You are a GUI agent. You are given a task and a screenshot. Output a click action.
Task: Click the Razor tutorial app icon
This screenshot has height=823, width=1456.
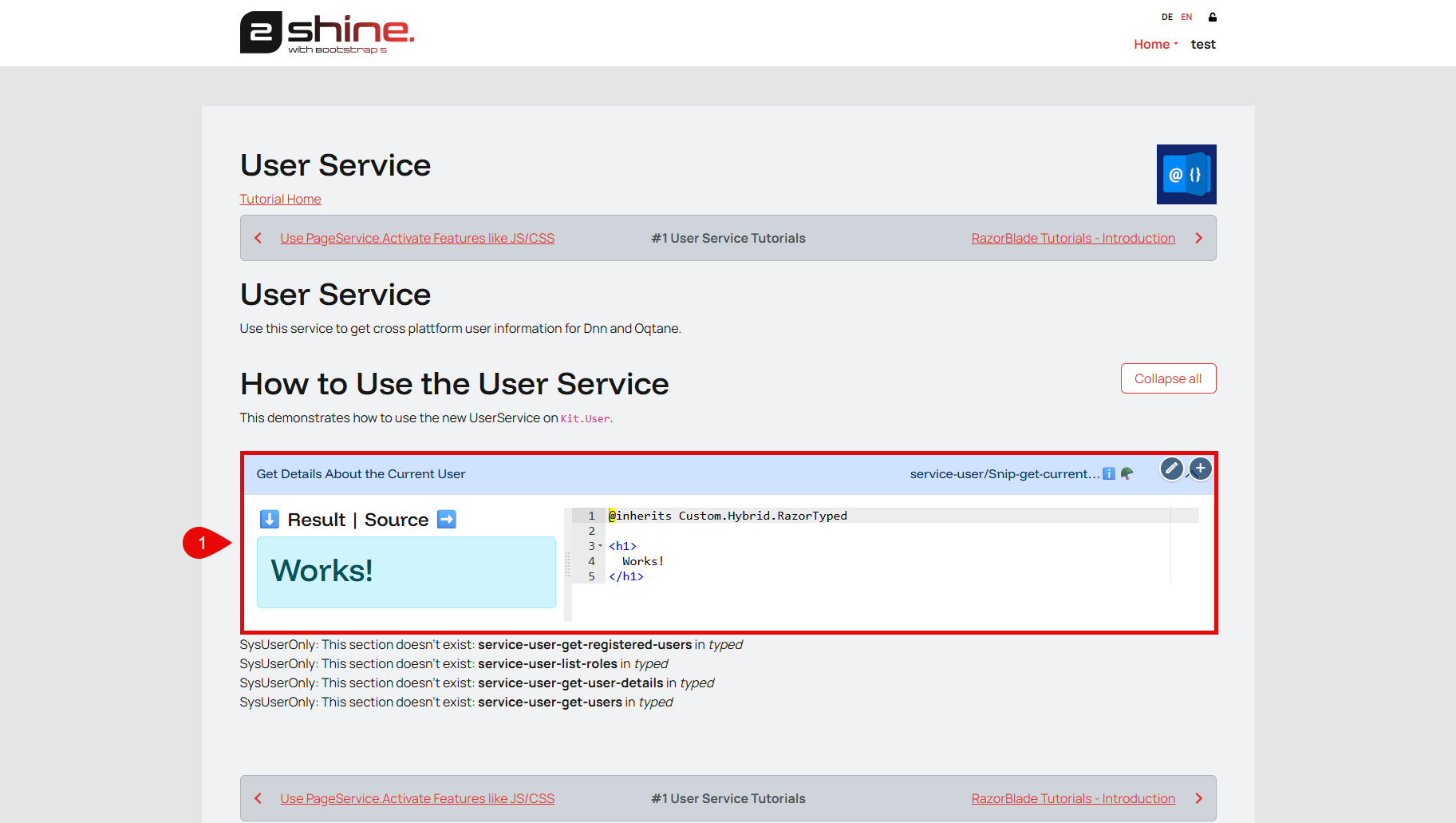point(1186,174)
